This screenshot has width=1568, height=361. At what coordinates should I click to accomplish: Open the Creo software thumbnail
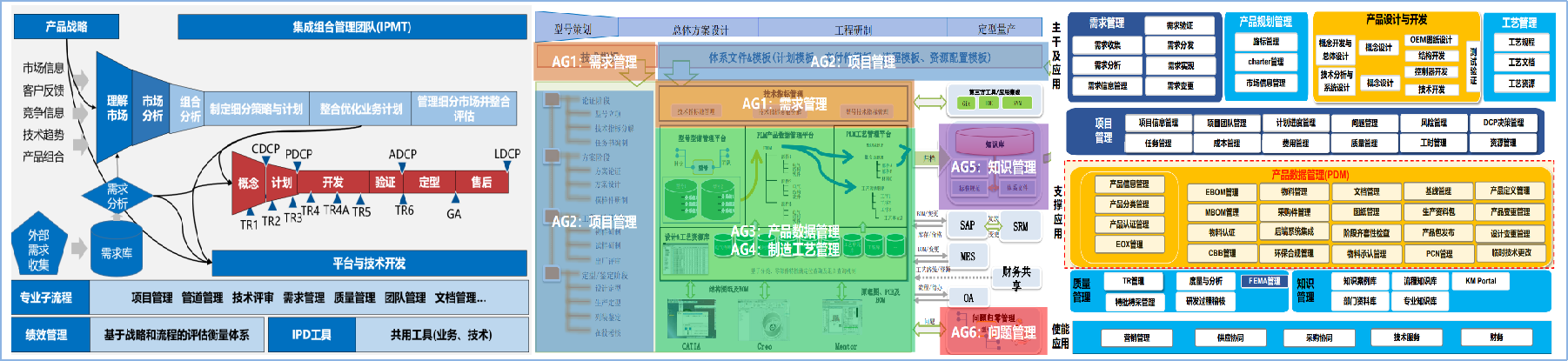tap(765, 320)
